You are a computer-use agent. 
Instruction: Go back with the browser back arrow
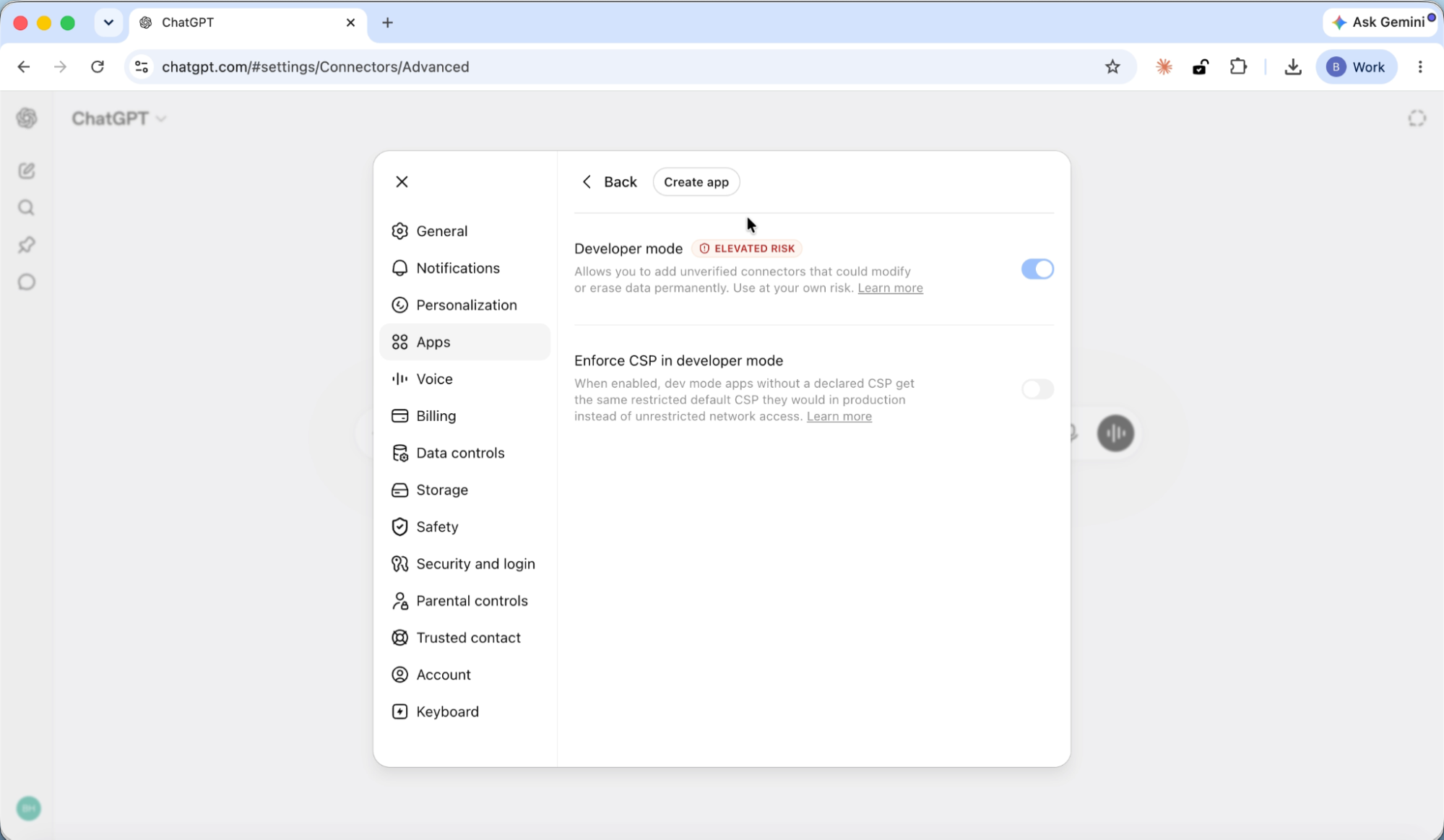[24, 67]
